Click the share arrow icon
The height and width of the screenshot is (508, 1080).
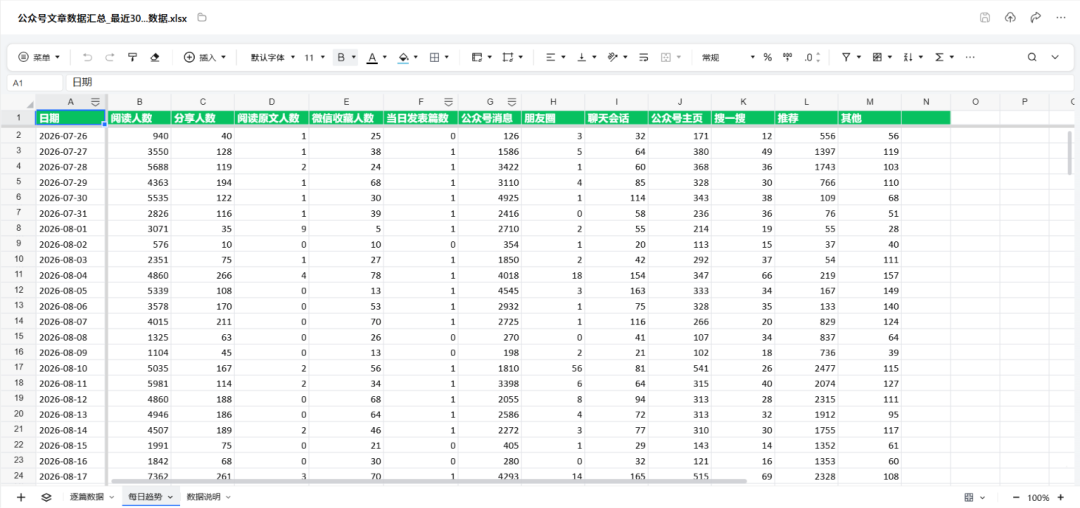click(x=1035, y=18)
